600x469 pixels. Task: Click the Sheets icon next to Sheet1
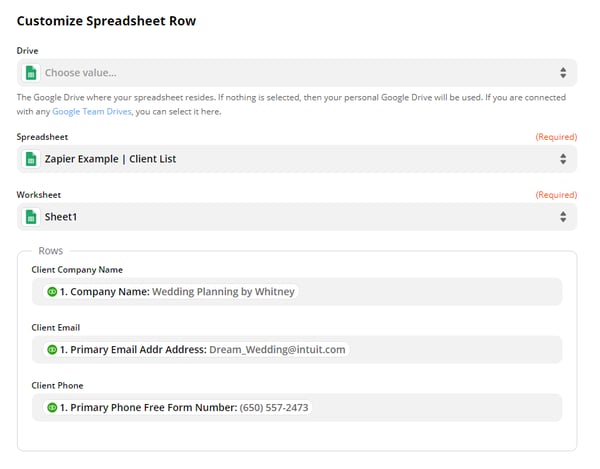pos(31,217)
